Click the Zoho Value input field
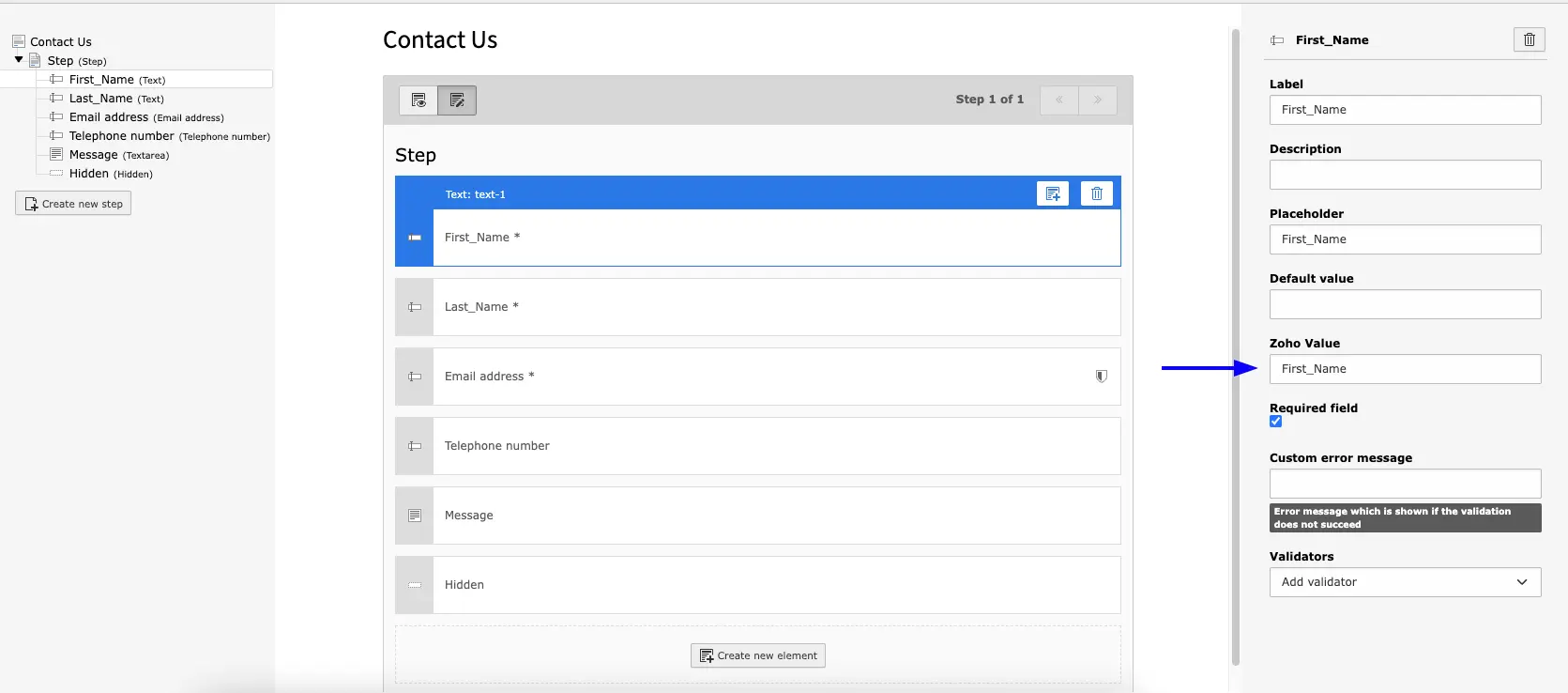This screenshot has width=1568, height=693. [x=1405, y=369]
